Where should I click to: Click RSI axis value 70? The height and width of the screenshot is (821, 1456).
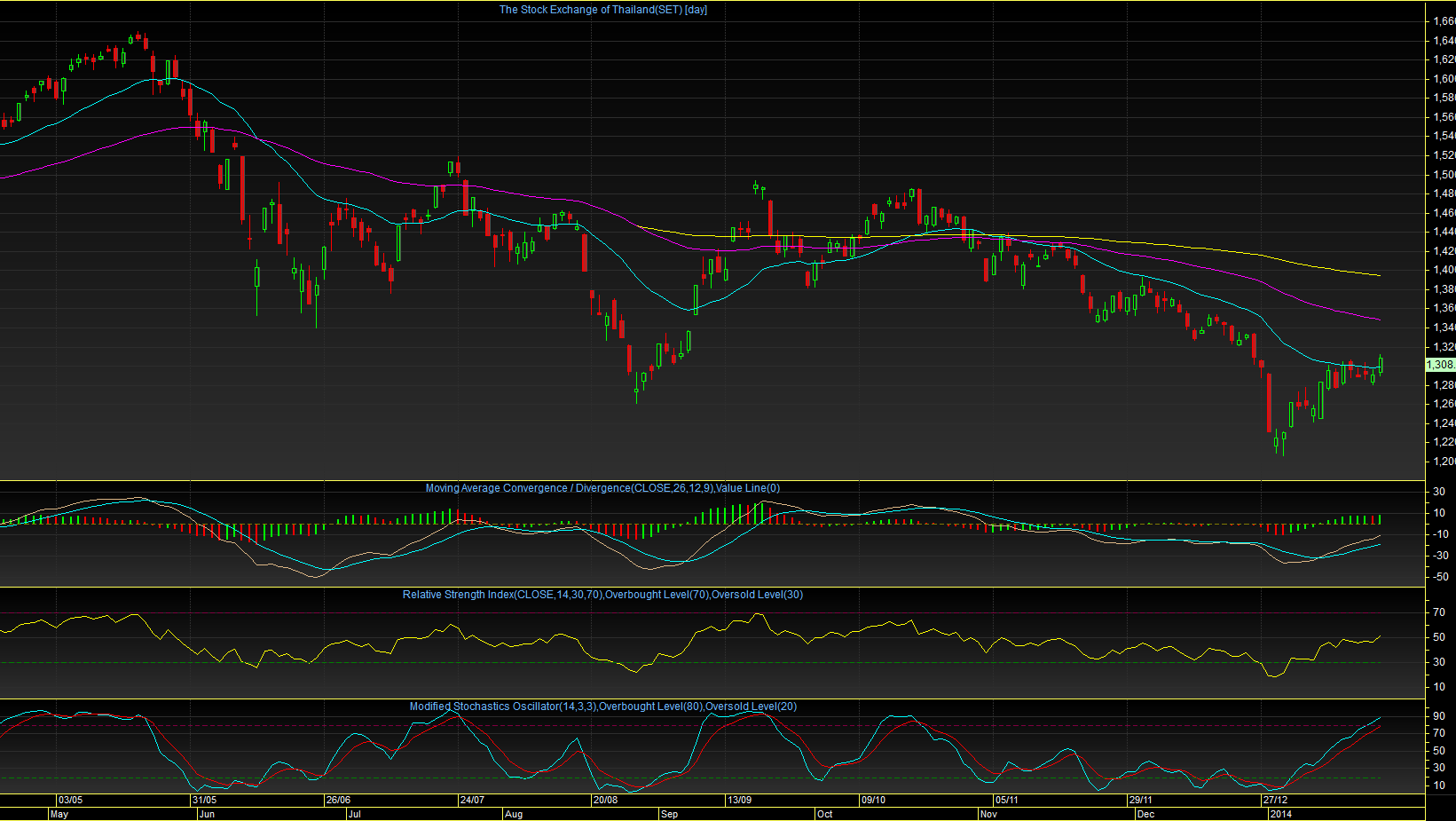point(1439,612)
